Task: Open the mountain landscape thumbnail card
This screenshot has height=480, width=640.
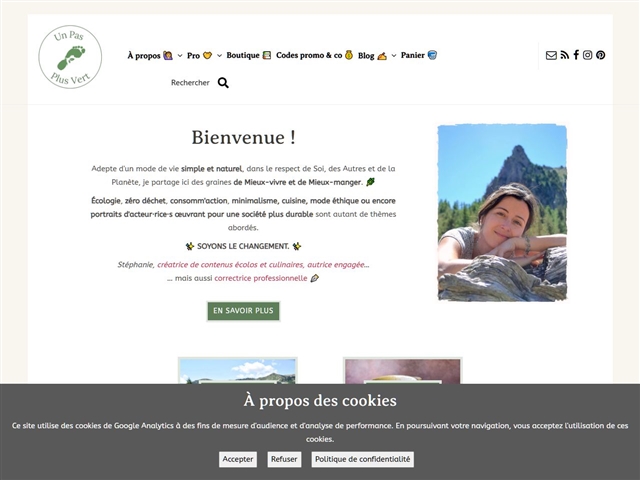Action: pyautogui.click(x=238, y=371)
